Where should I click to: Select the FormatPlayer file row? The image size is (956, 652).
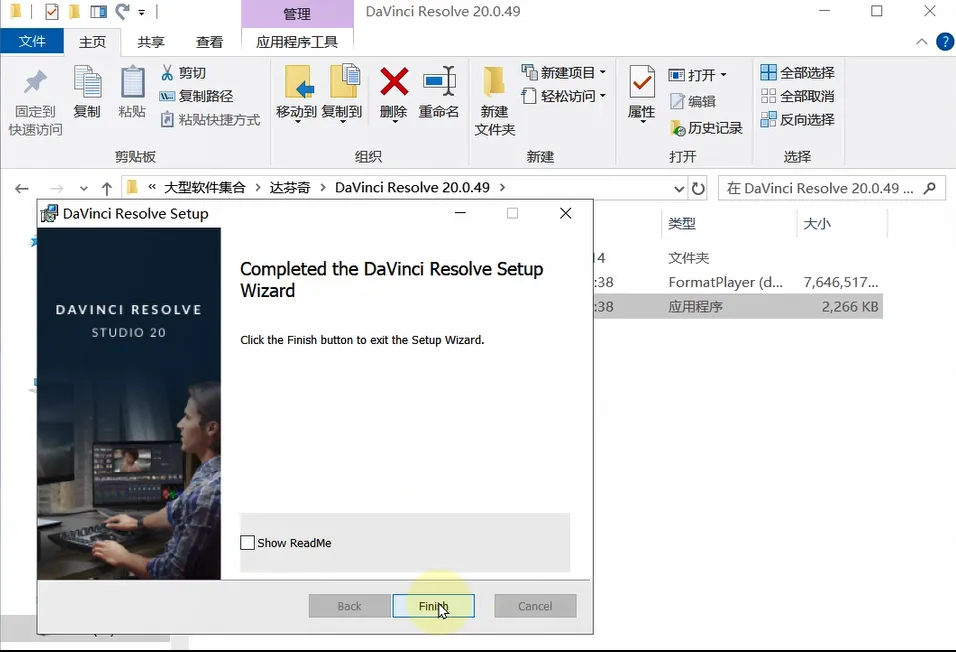pos(738,282)
